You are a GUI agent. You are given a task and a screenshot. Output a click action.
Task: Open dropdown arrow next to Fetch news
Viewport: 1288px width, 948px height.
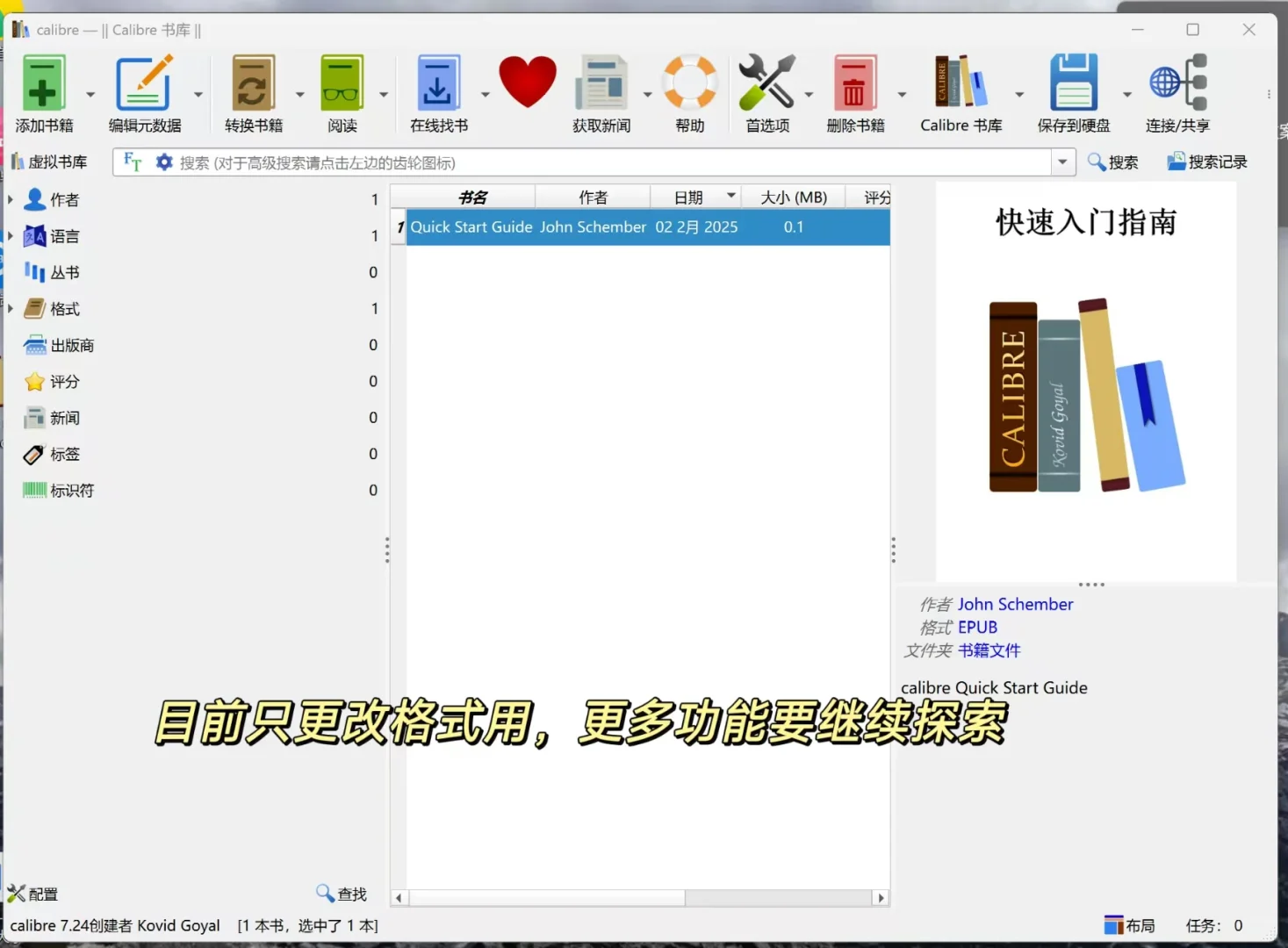[x=647, y=94]
